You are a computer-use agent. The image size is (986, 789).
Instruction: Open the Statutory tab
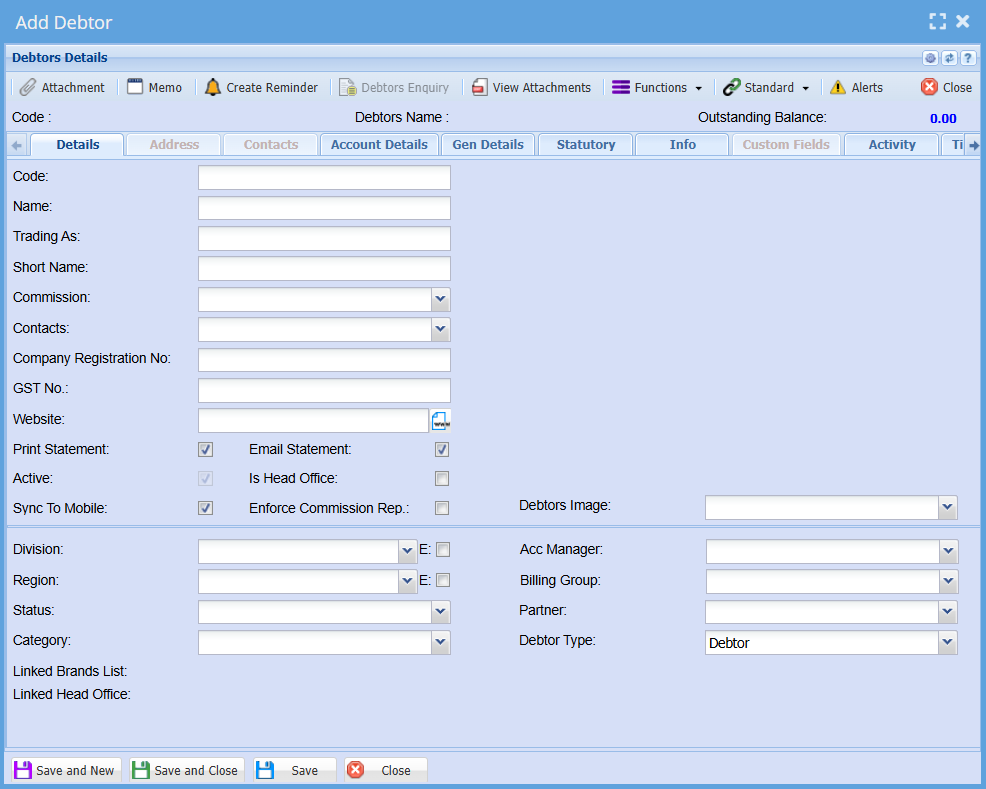(x=586, y=145)
